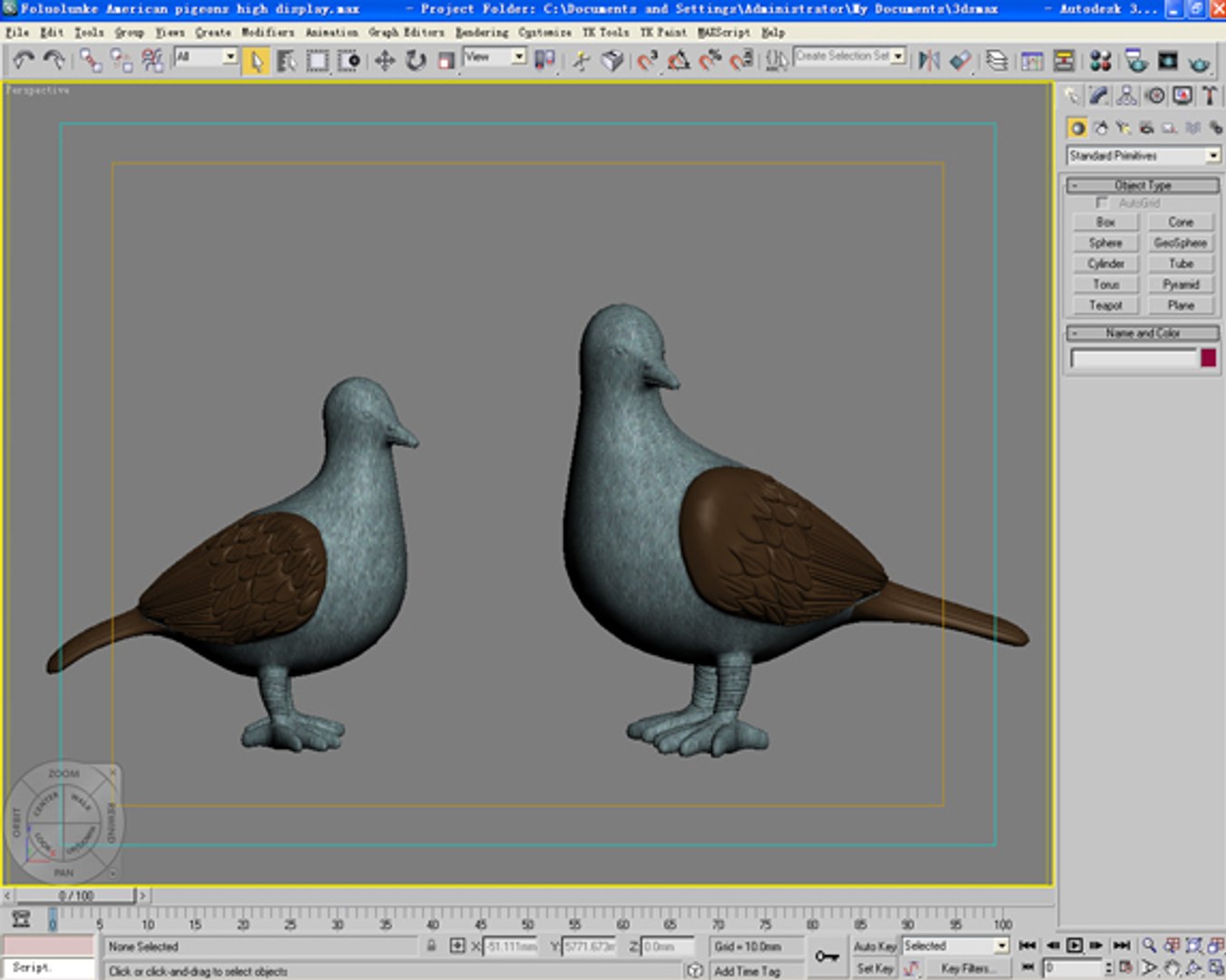1226x980 pixels.
Task: Toggle Auto Key animation mode
Action: click(875, 946)
